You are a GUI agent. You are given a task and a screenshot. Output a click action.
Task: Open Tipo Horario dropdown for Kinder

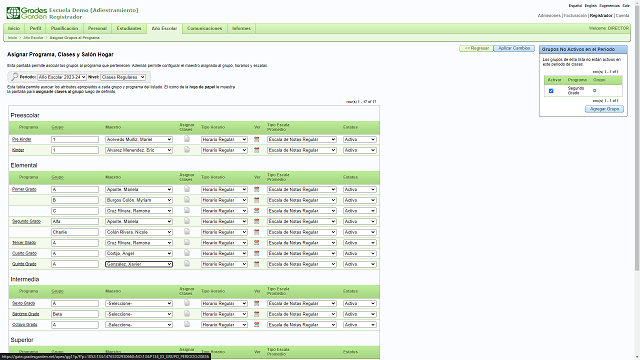click(x=224, y=150)
